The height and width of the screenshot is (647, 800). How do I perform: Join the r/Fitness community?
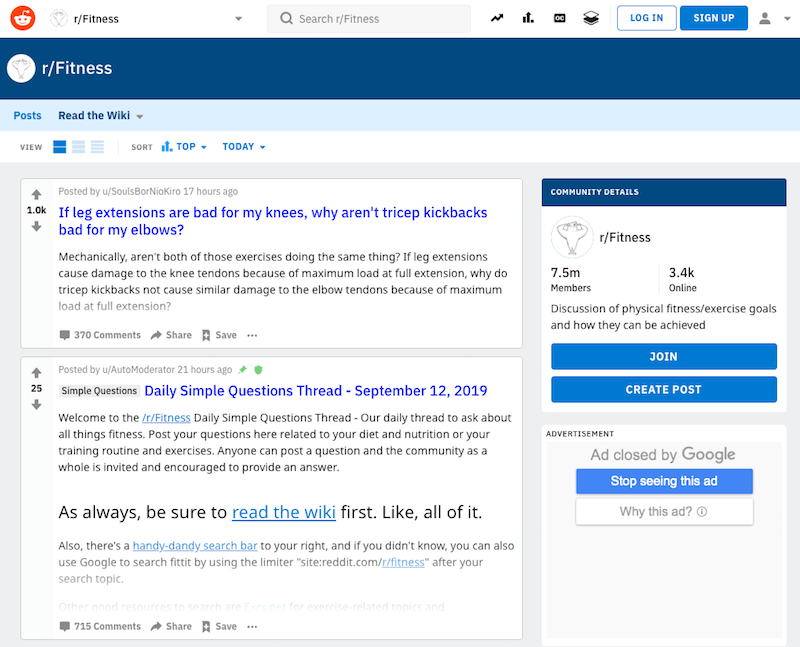(664, 356)
